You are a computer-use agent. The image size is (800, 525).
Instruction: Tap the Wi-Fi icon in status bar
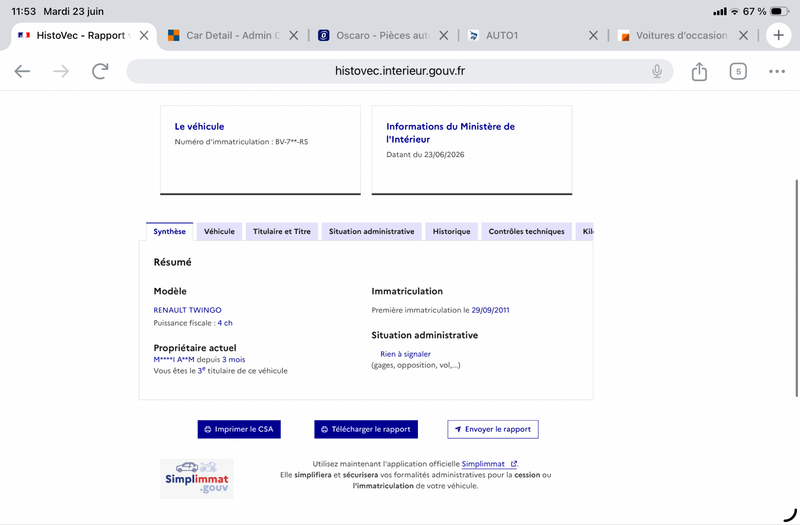point(735,11)
